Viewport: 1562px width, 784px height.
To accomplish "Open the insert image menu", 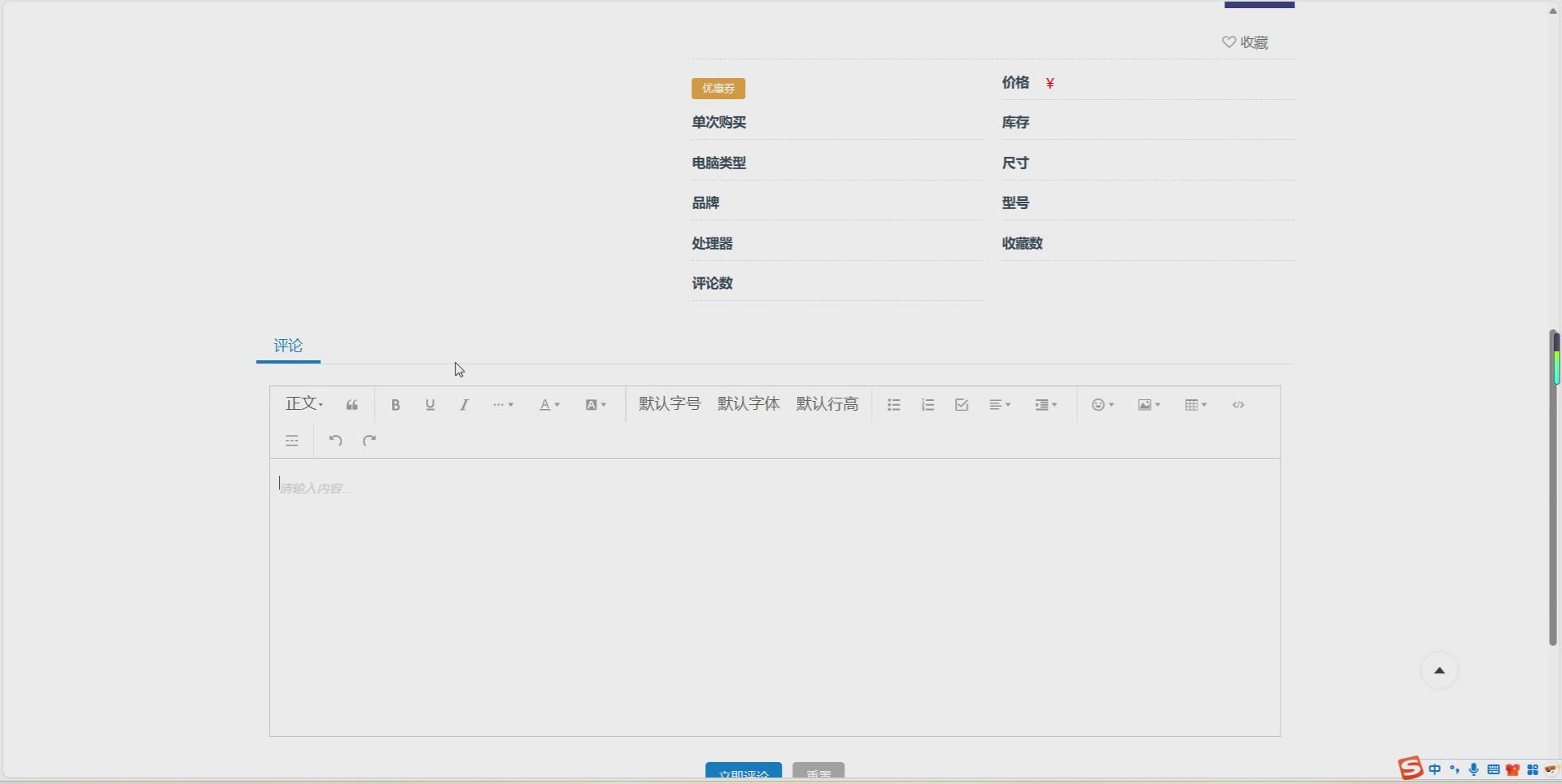I will click(1149, 405).
